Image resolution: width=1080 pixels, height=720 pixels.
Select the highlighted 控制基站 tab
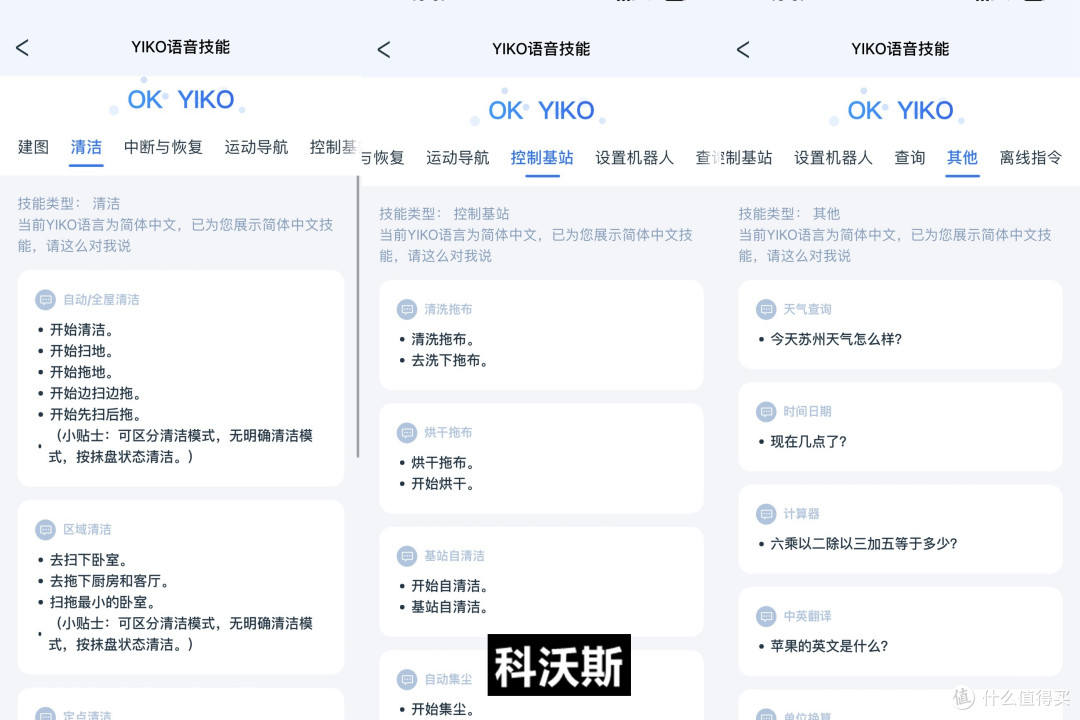coord(542,158)
